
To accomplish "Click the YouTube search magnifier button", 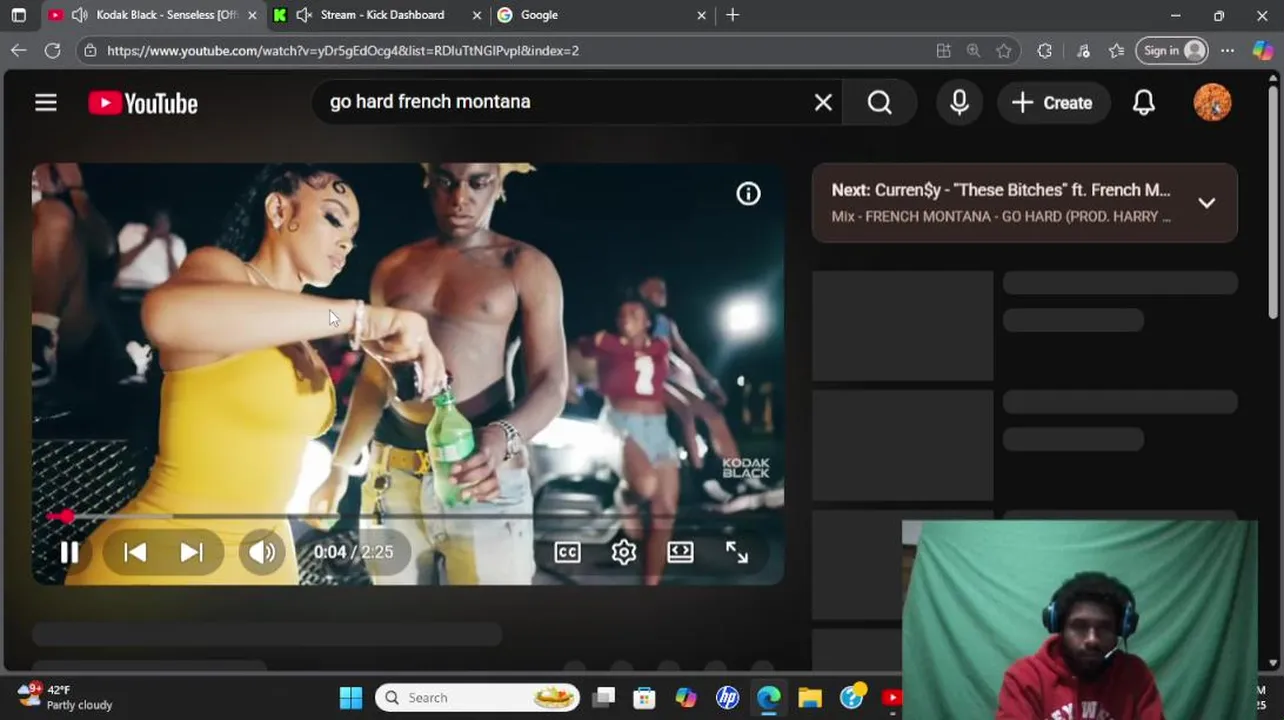I will (880, 102).
